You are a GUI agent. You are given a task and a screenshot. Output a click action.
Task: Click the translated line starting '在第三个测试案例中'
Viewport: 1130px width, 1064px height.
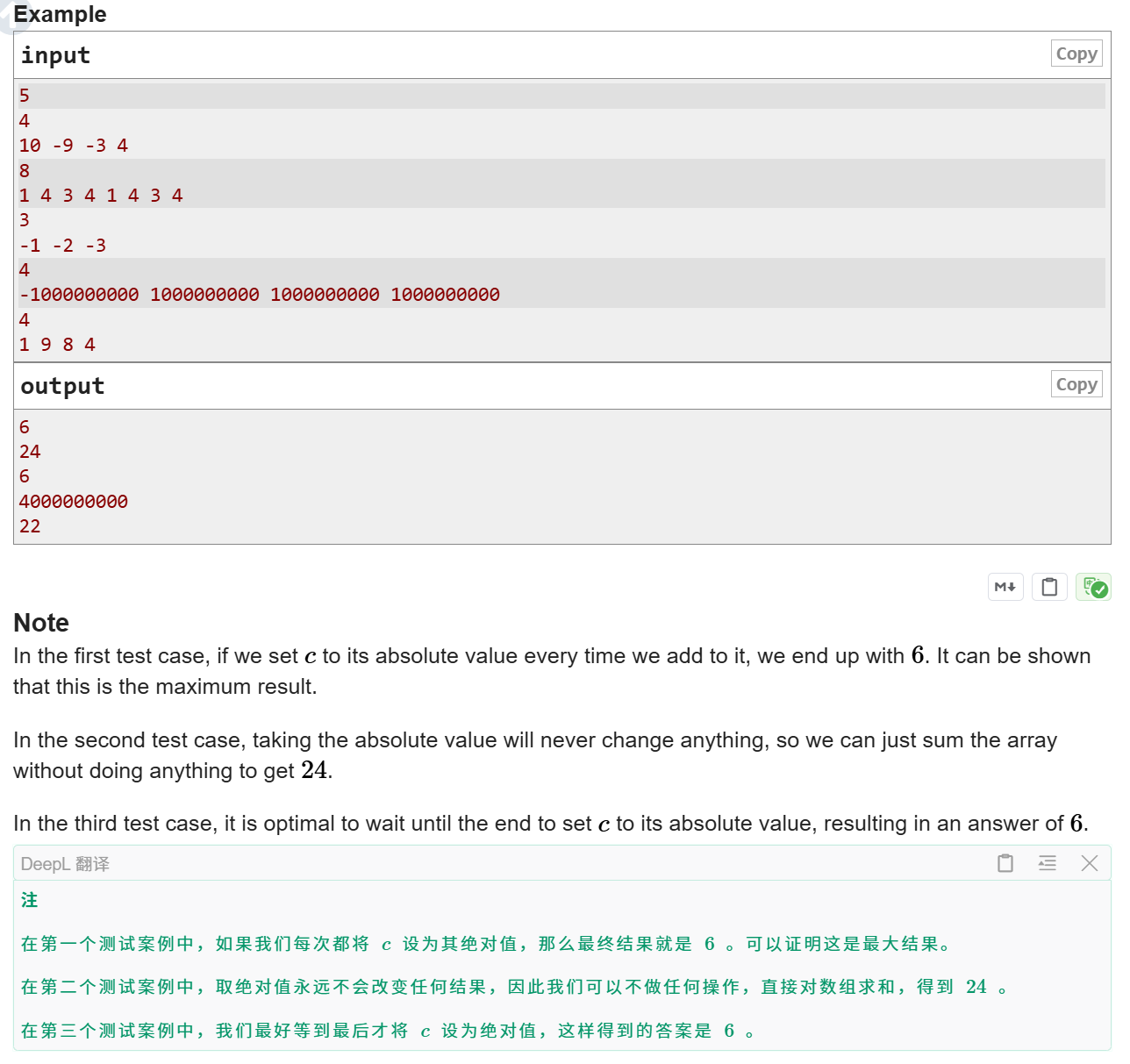pos(389,1031)
